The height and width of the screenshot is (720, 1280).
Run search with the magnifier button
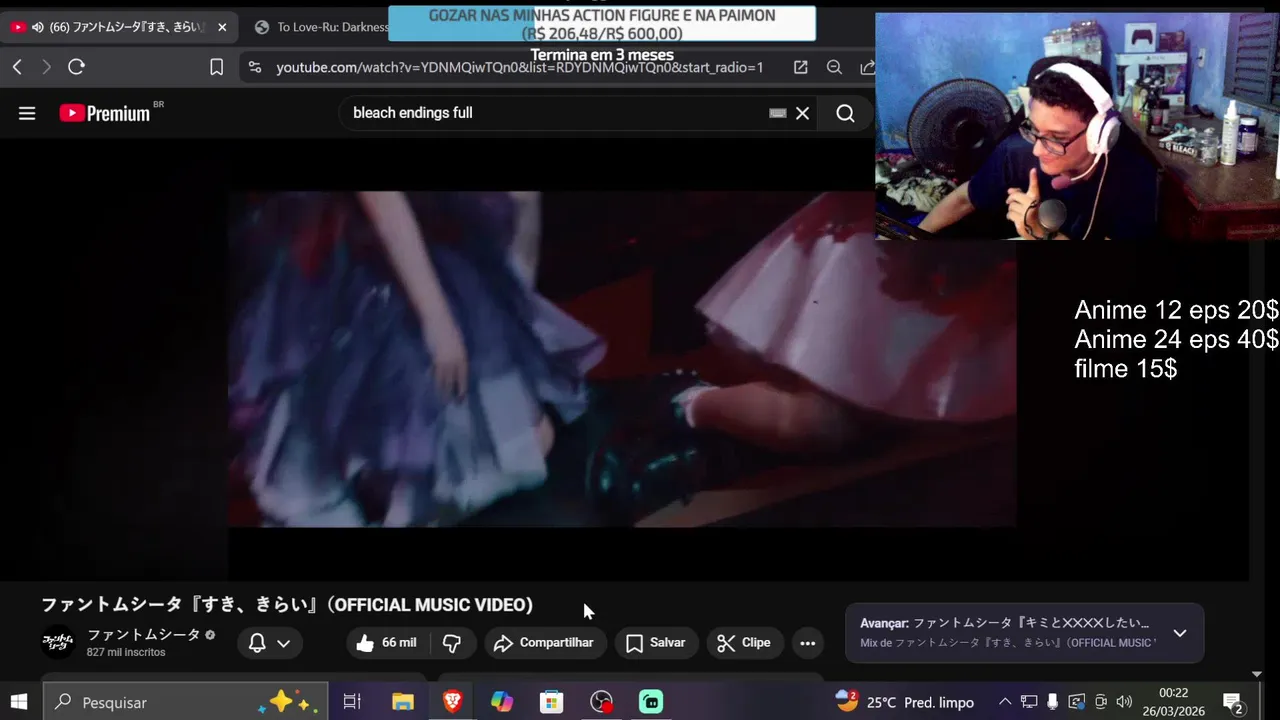point(845,113)
